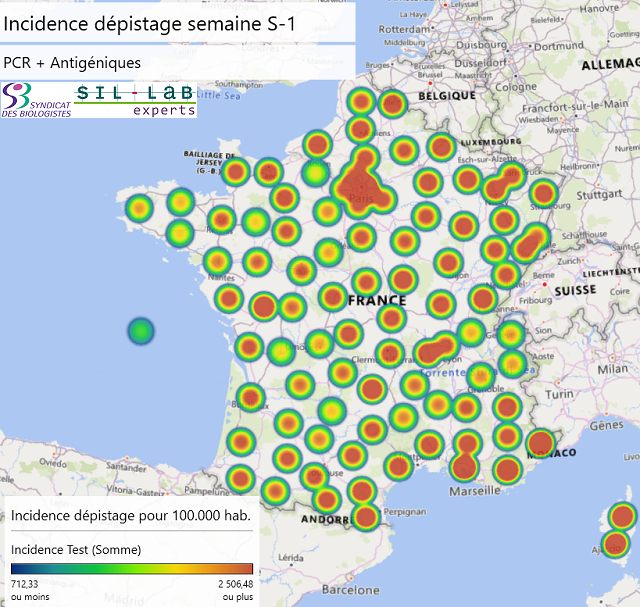640x607 pixels.
Task: Select the northern Corsica heat point
Action: (x=622, y=516)
